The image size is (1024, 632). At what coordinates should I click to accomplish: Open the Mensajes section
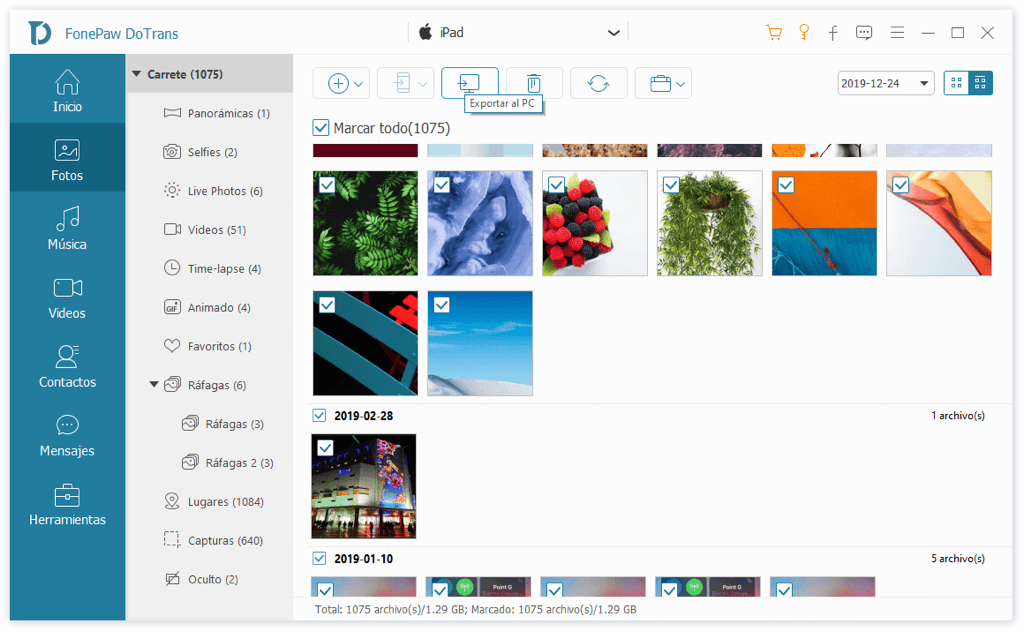(x=67, y=436)
